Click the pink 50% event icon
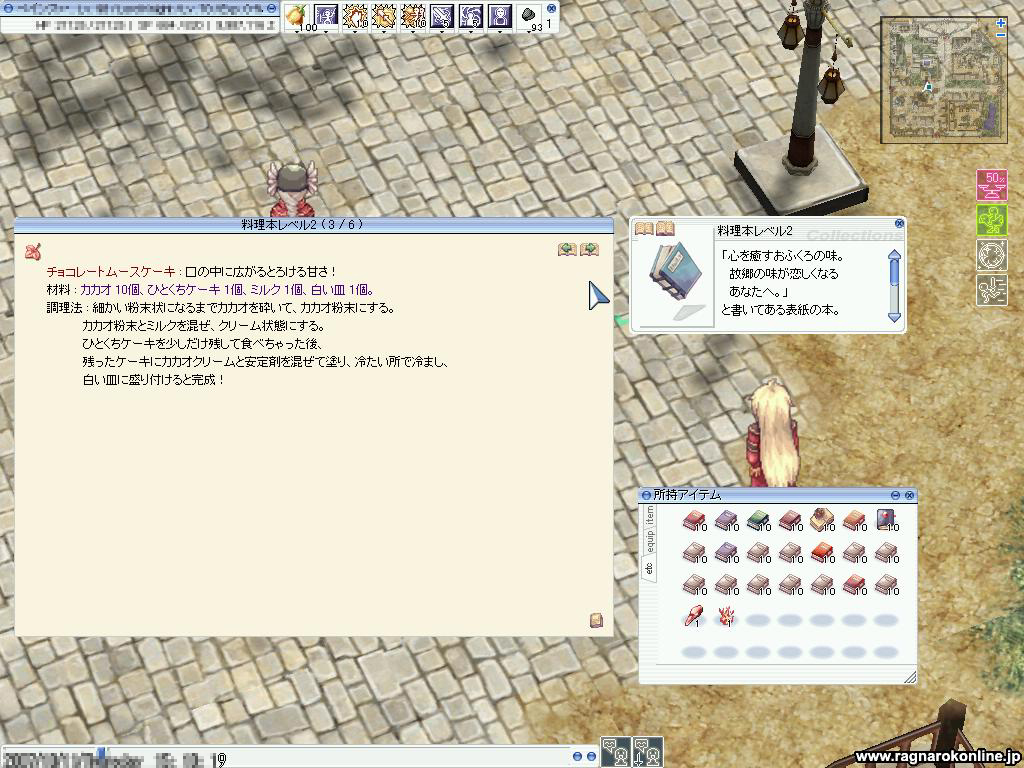Viewport: 1024px width, 768px height. (991, 186)
